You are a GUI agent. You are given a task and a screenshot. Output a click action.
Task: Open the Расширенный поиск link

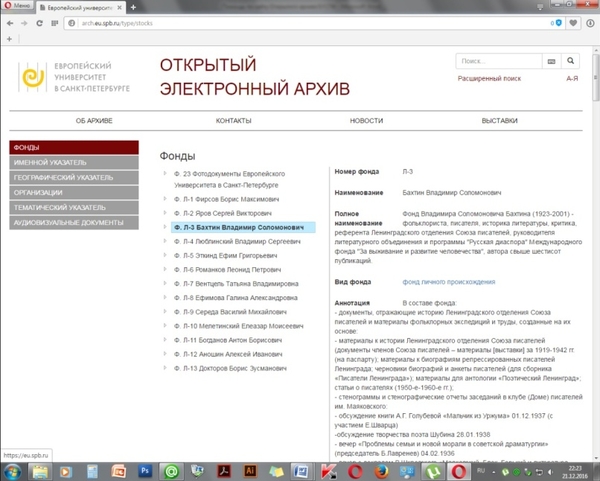click(489, 78)
